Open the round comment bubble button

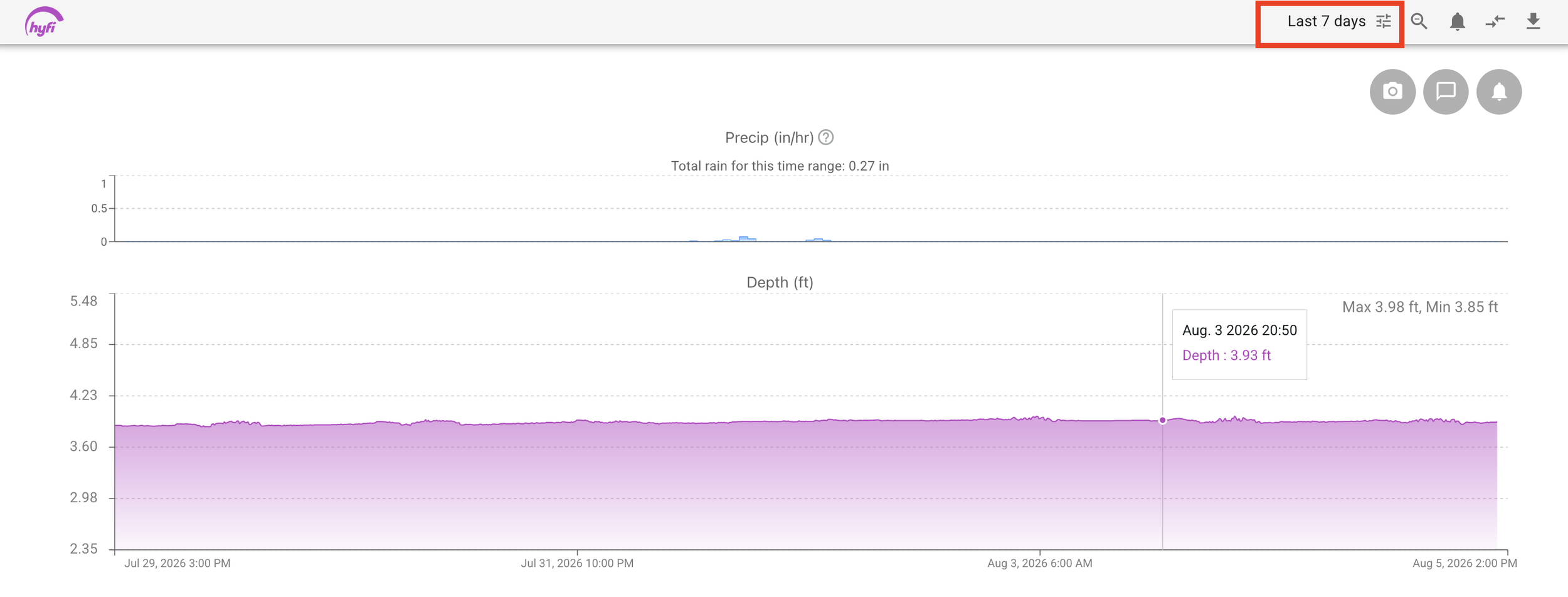tap(1446, 92)
